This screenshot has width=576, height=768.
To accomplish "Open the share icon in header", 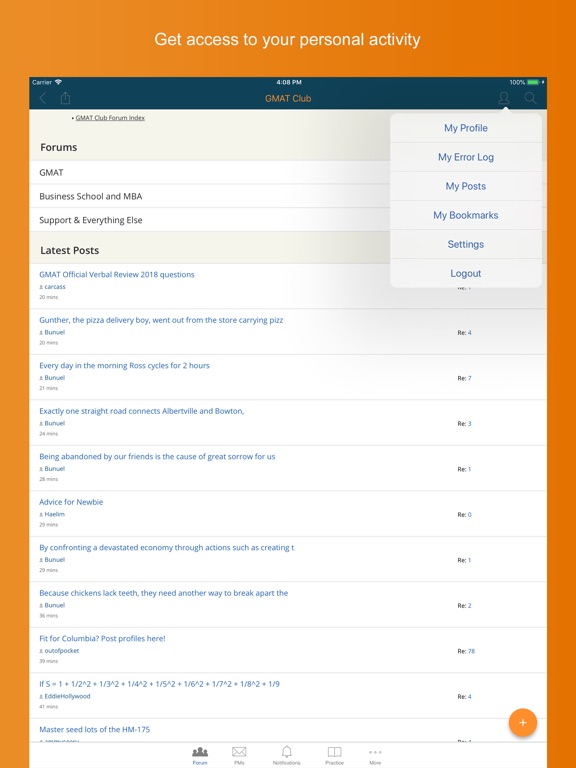I will coord(65,98).
